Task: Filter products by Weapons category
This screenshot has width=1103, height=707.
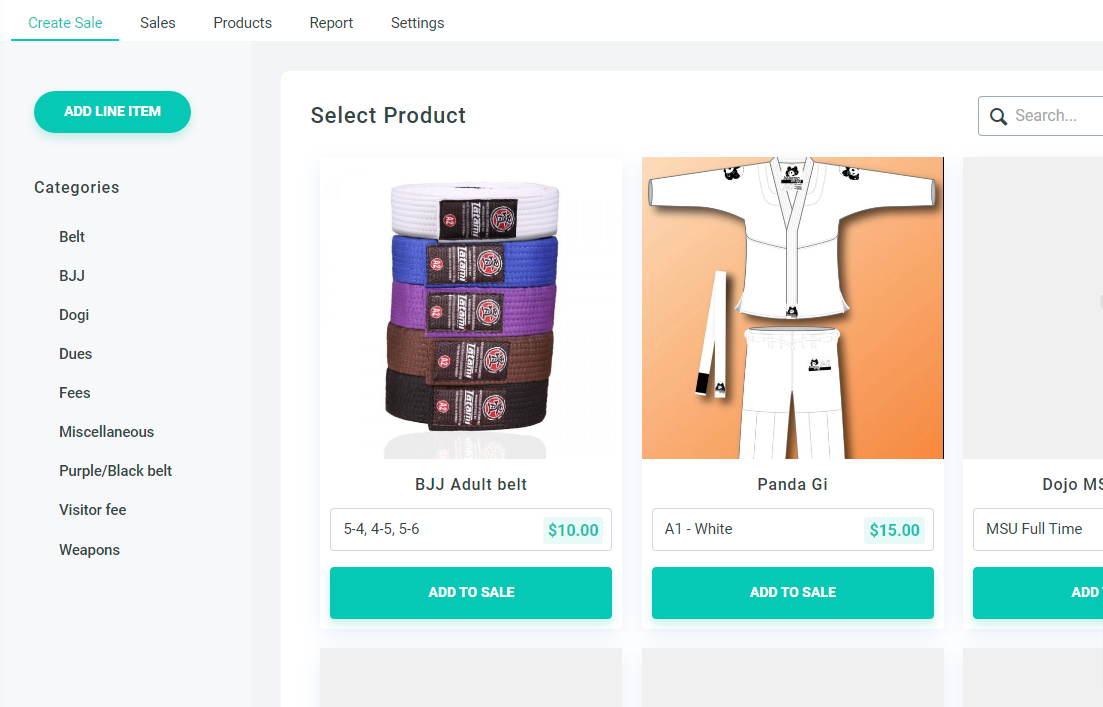Action: tap(89, 550)
